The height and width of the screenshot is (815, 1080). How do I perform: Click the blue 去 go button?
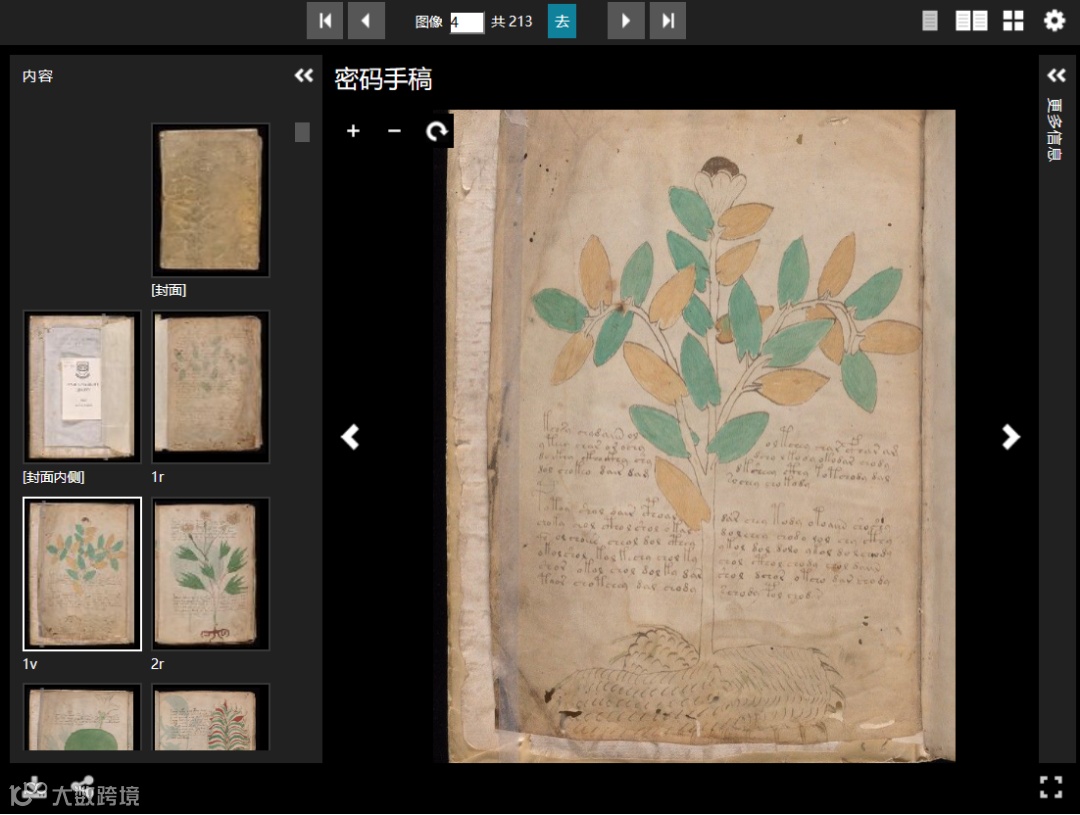(x=562, y=21)
